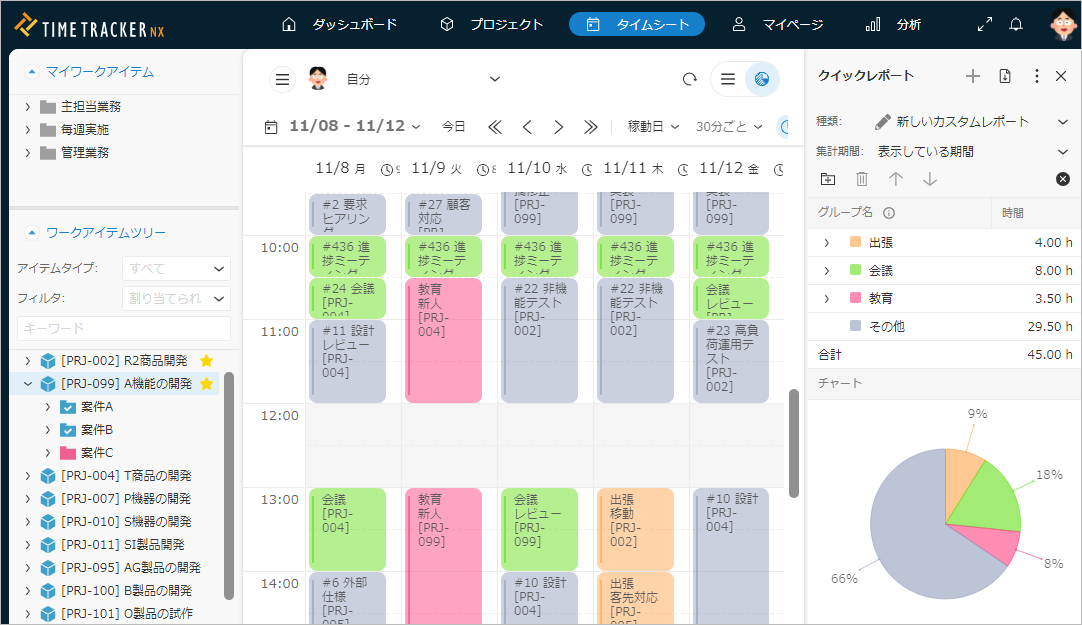Click the export file icon in クイックレポート
Screen dimensions: 1082x625
[x=1005, y=76]
